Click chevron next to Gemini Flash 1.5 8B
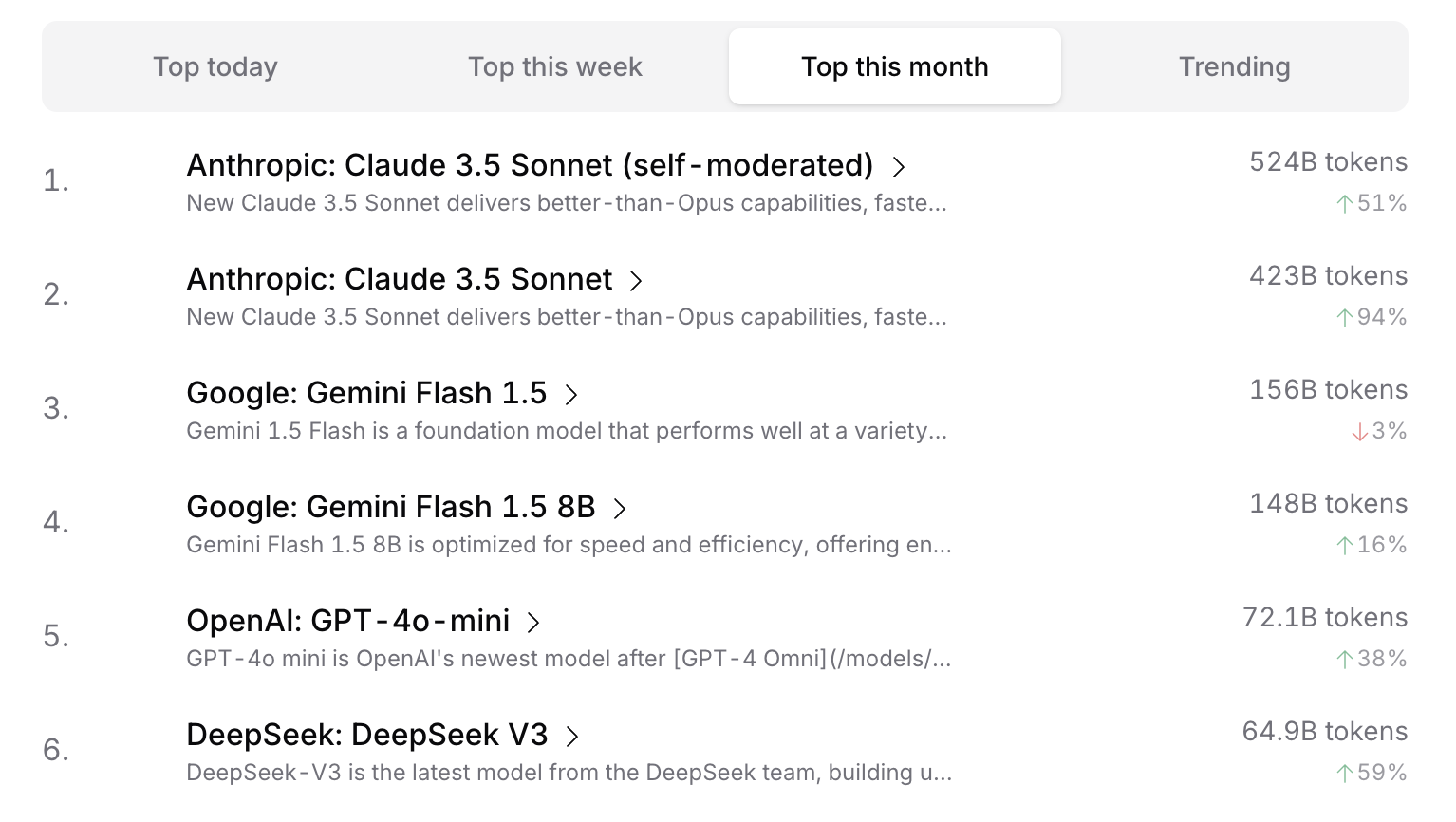Viewport: 1456px width, 822px height. (x=619, y=509)
